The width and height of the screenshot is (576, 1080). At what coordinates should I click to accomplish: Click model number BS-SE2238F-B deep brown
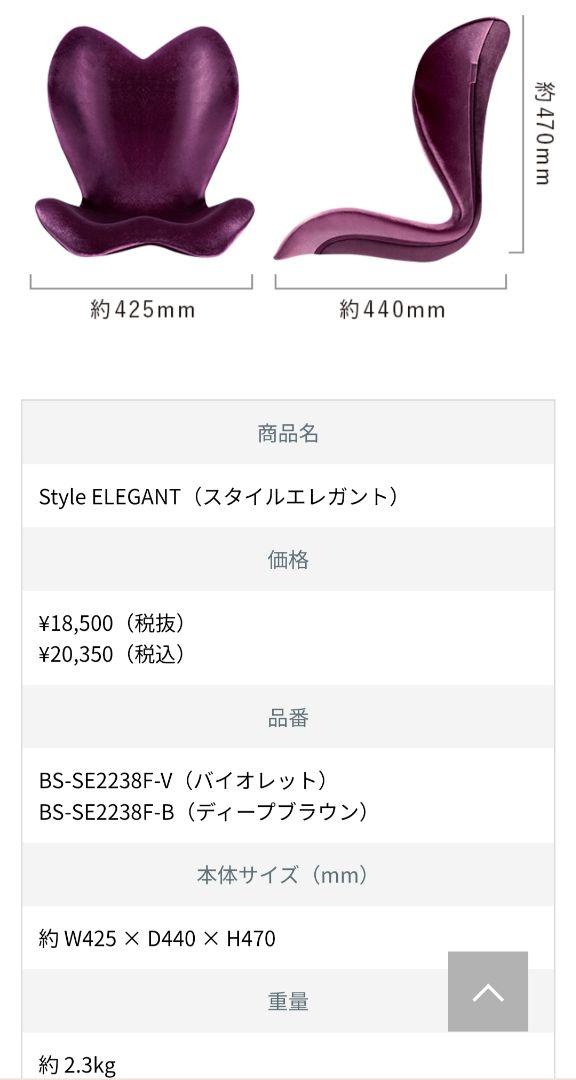pos(203,812)
